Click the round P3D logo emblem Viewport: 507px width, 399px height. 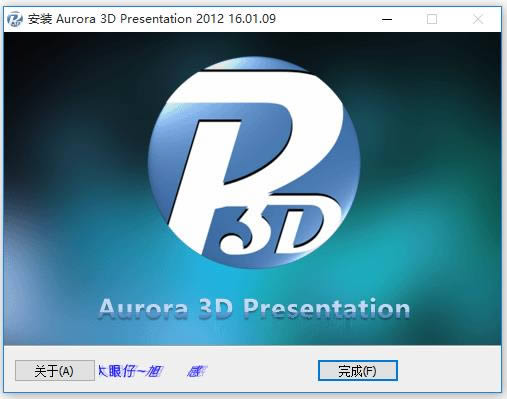point(254,162)
